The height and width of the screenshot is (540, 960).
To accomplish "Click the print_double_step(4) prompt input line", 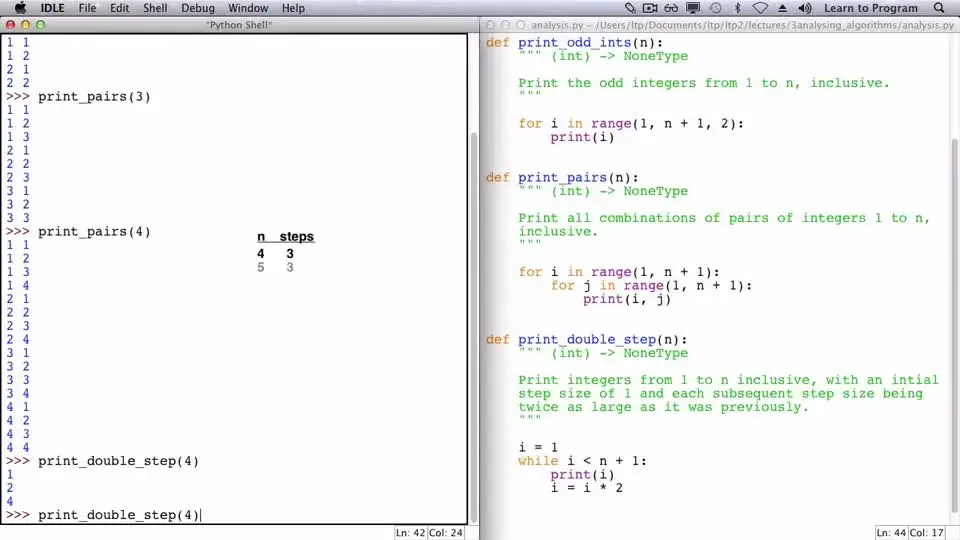I will tap(118, 515).
